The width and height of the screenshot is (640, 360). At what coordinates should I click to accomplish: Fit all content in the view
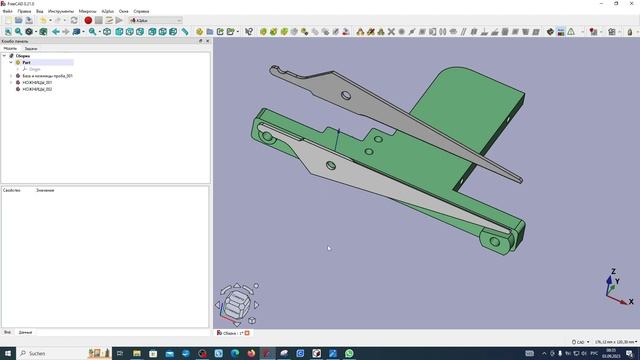[8, 32]
